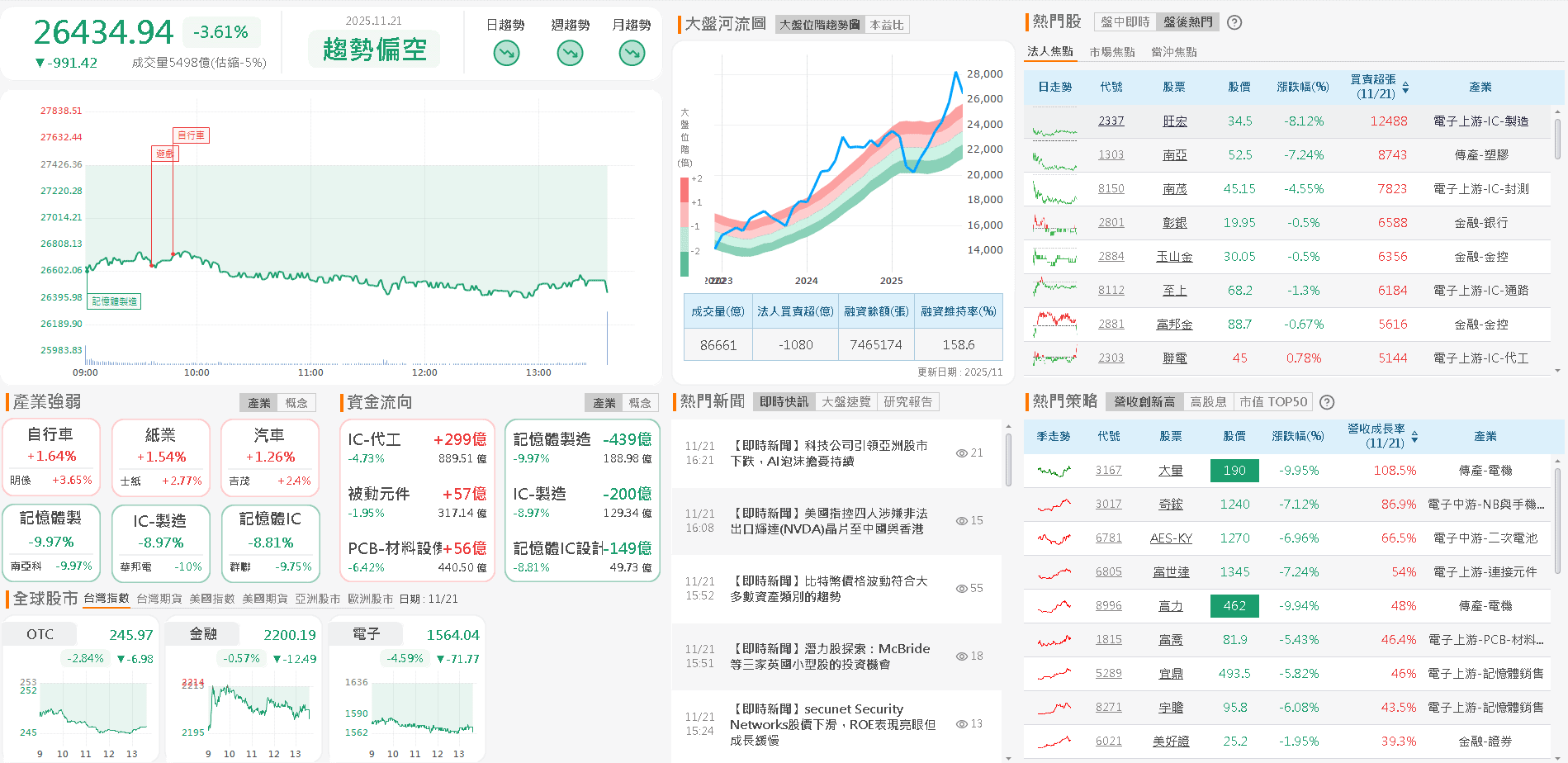1568x763 pixels.
Task: Click the 日趨勢 trend icon
Action: click(505, 53)
